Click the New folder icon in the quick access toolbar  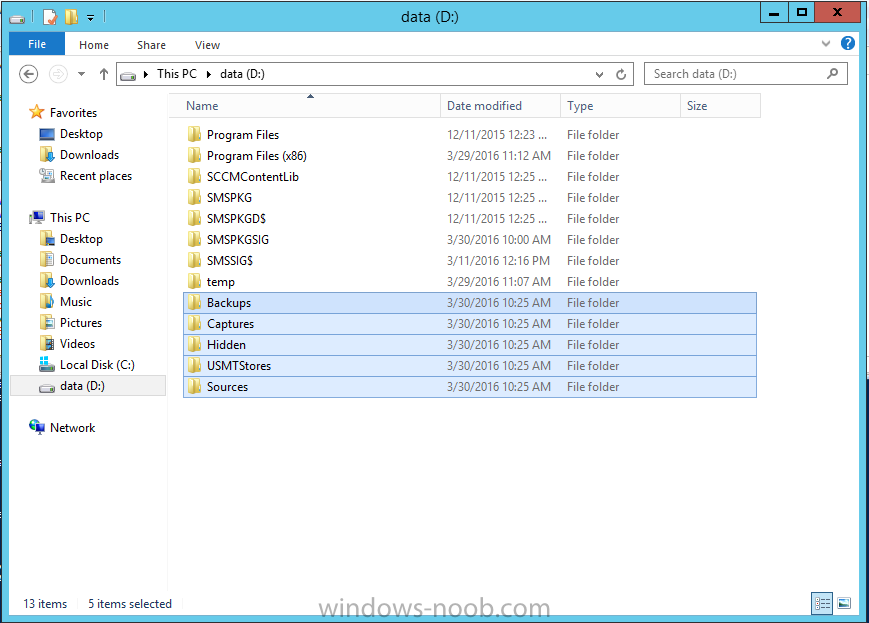point(71,17)
